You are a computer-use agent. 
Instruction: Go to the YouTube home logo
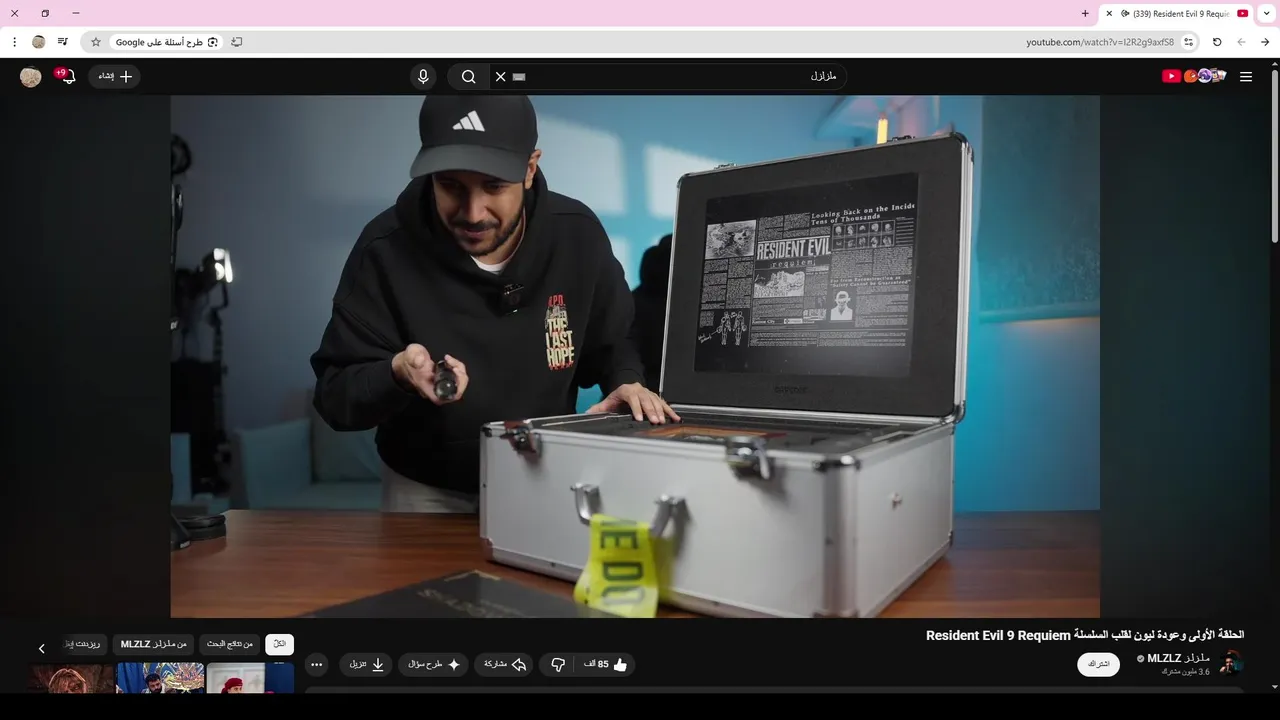click(1194, 76)
